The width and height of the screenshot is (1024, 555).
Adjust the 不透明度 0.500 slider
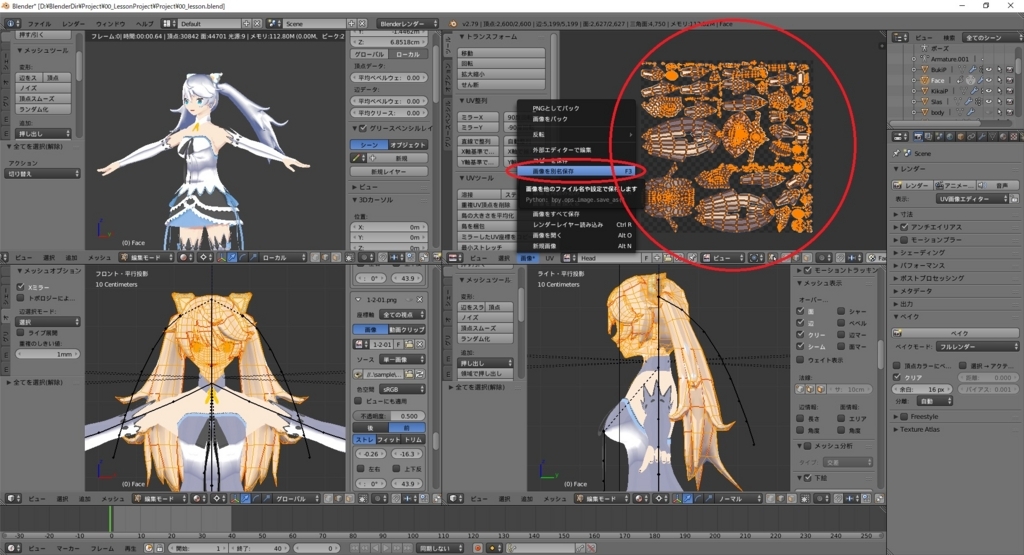(390, 416)
